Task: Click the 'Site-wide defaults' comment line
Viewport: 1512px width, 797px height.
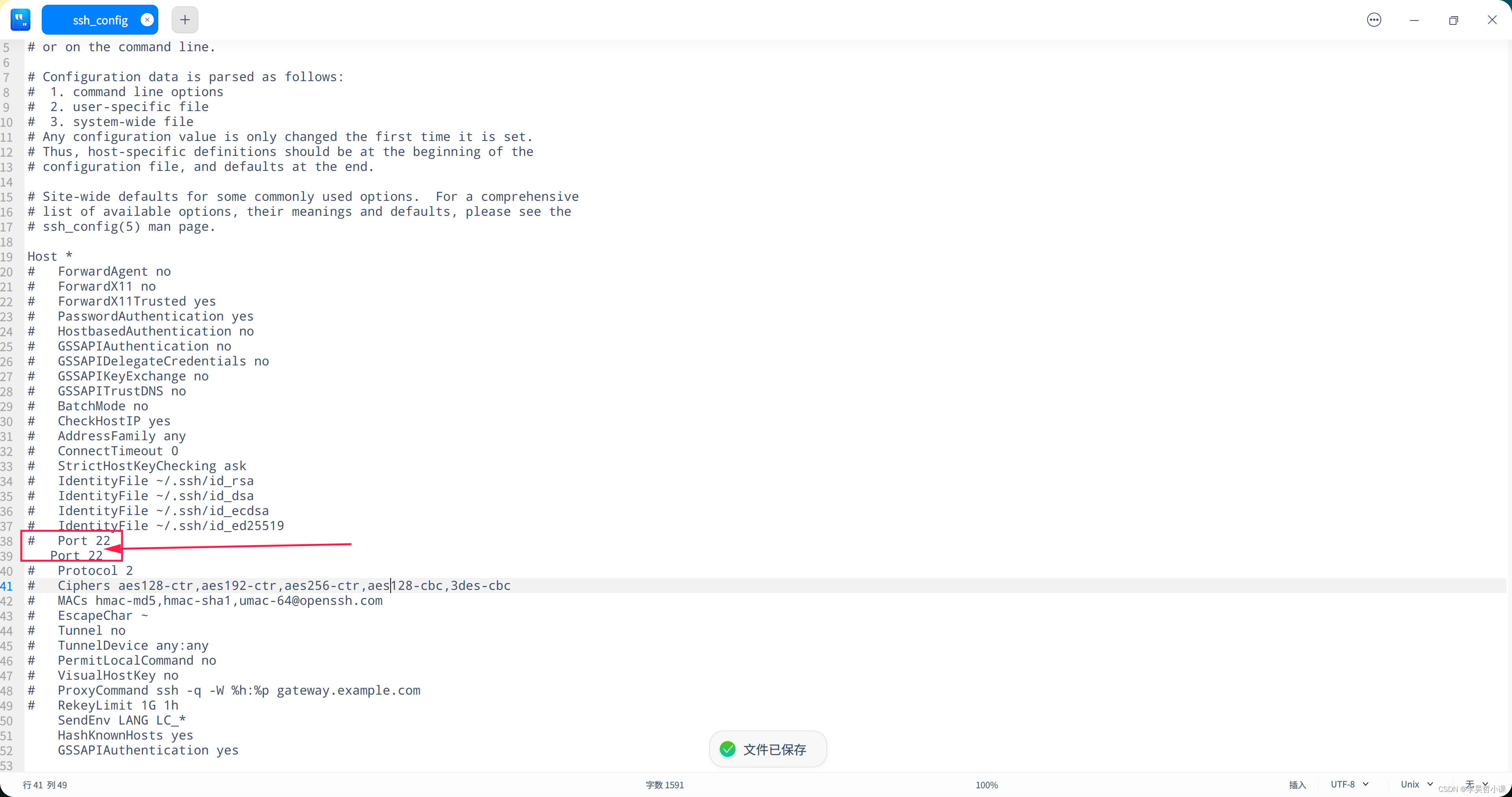Action: tap(303, 196)
